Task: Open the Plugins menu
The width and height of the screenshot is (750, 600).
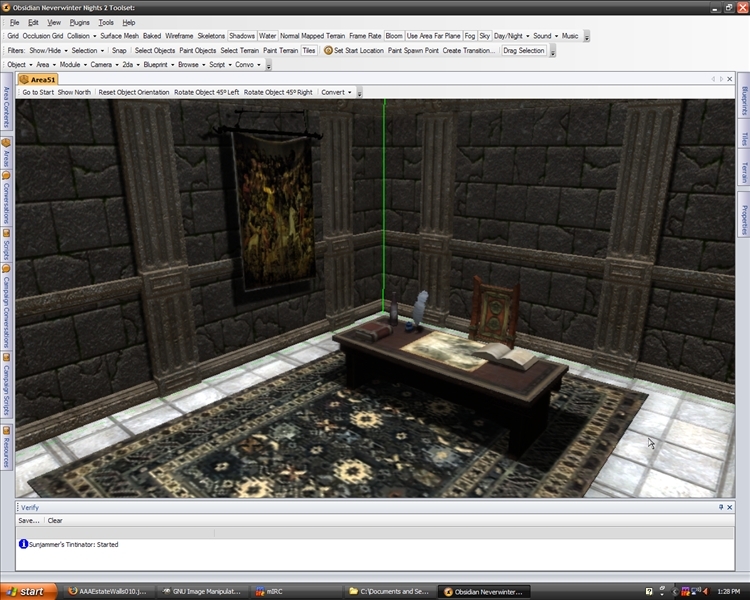Action: point(79,22)
